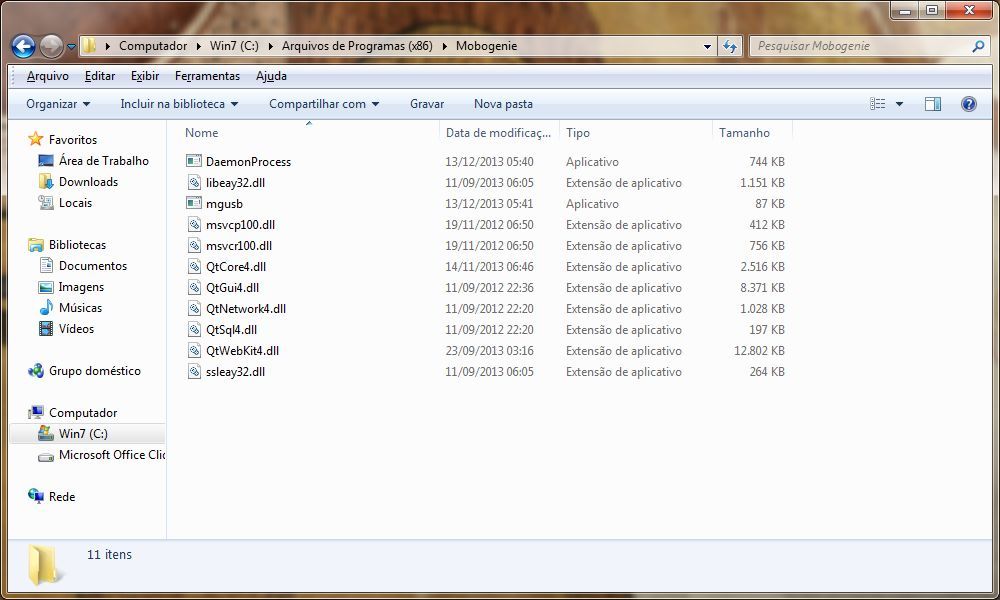Click Computador in the address breadcrumb
Image resolution: width=1000 pixels, height=600 pixels.
tap(153, 46)
